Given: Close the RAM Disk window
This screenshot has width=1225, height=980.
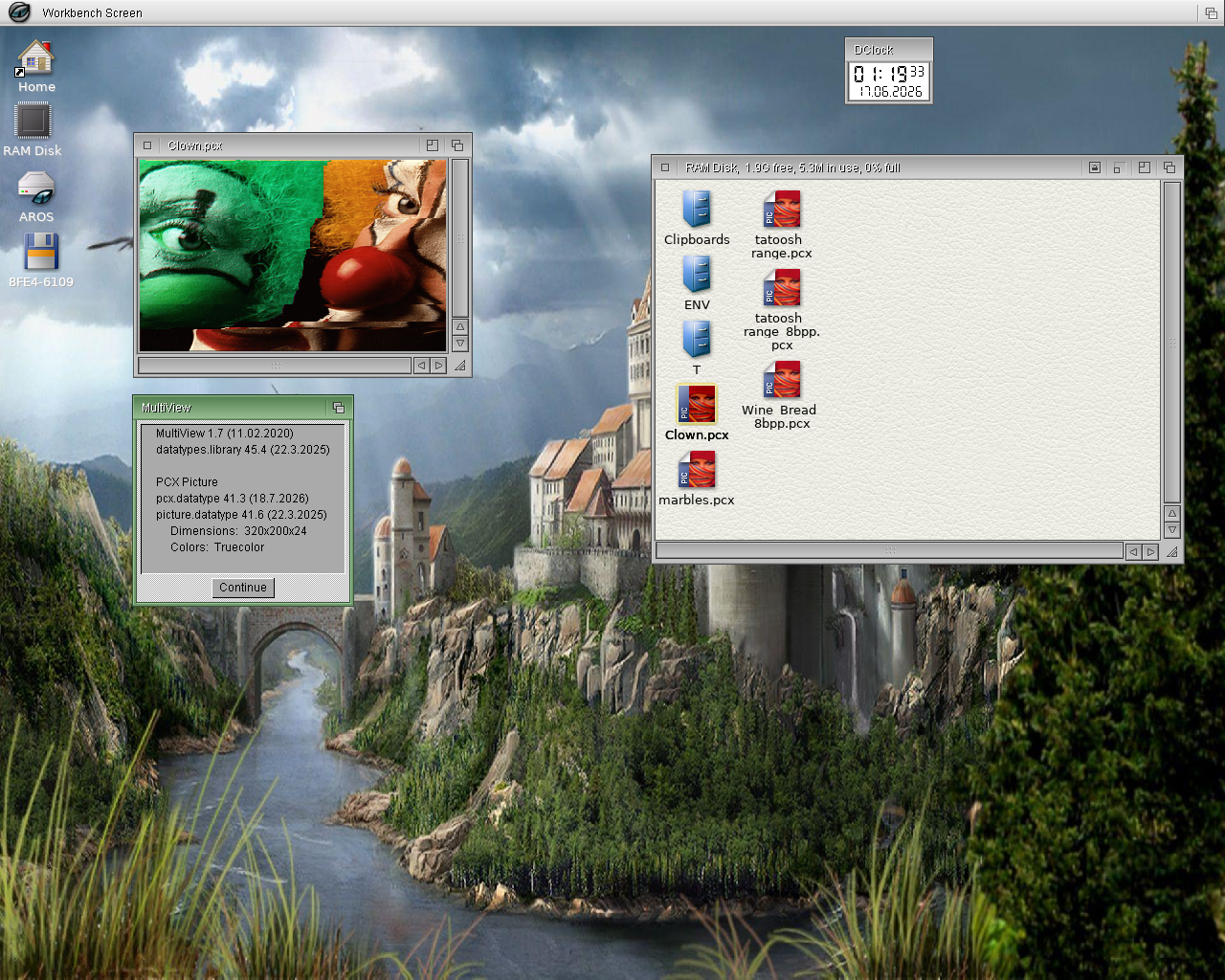Looking at the screenshot, I should [x=665, y=167].
